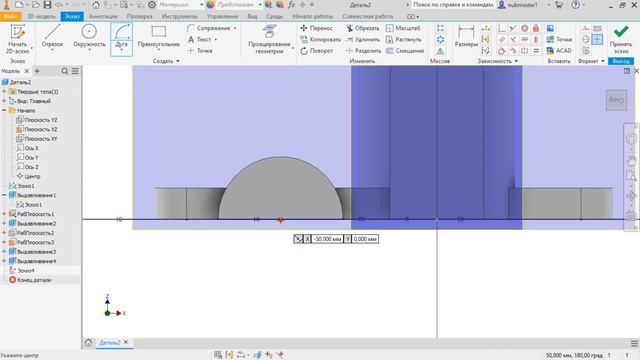This screenshot has width=640, height=360.
Task: Click the Перенос move tool
Action: [x=317, y=28]
